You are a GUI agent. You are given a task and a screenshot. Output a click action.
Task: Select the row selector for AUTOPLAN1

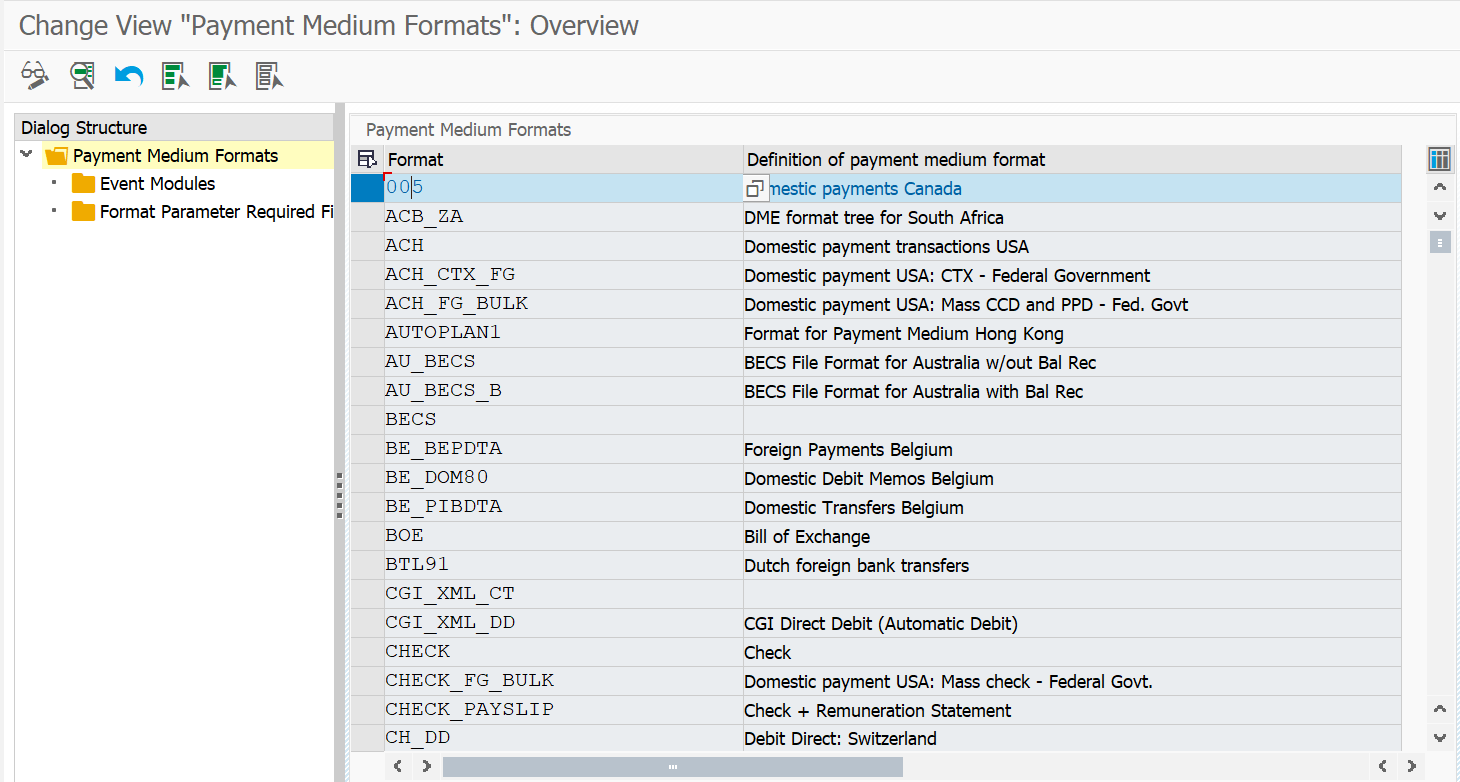tap(367, 333)
